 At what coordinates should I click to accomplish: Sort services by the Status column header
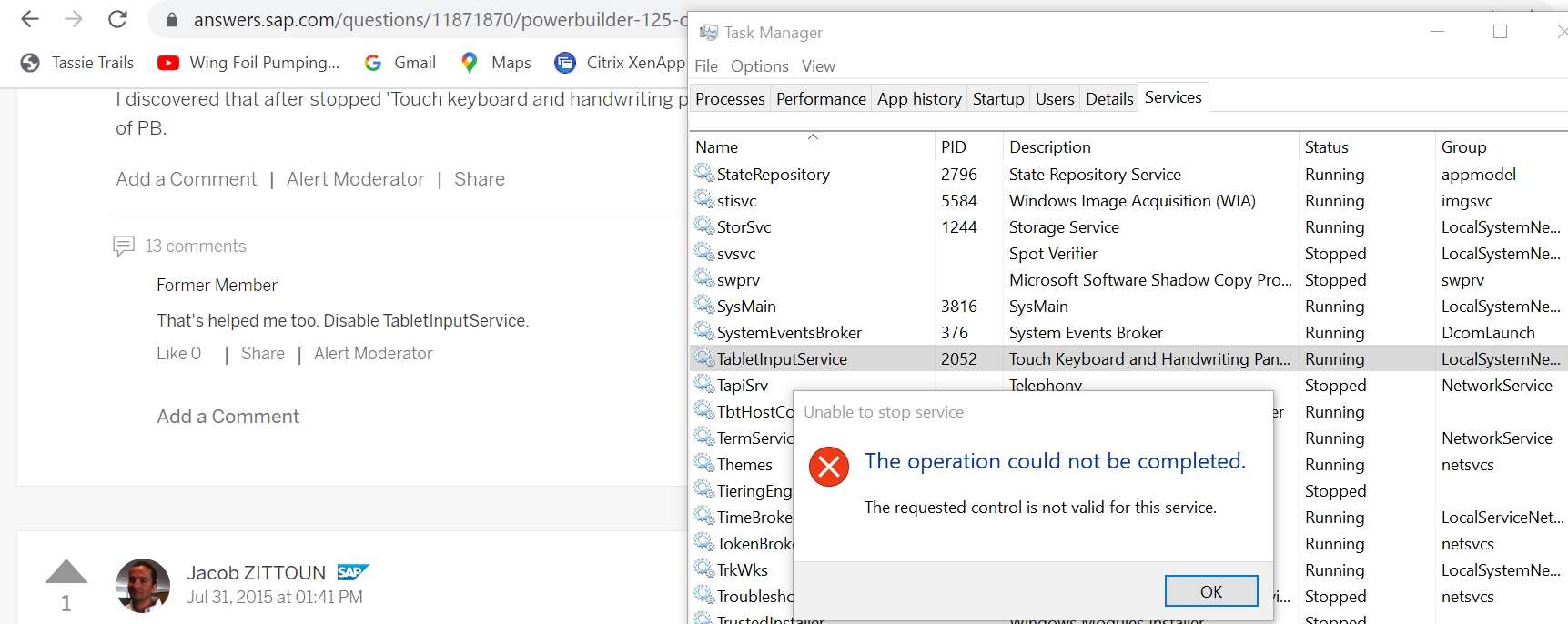[1326, 147]
